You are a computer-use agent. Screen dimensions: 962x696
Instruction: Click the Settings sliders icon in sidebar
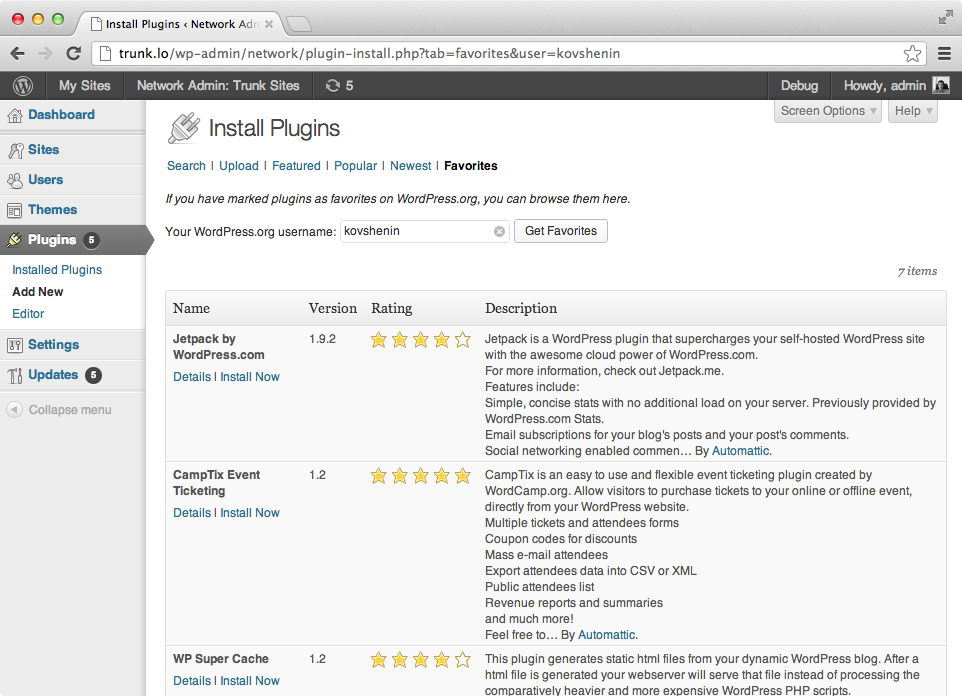pos(15,345)
